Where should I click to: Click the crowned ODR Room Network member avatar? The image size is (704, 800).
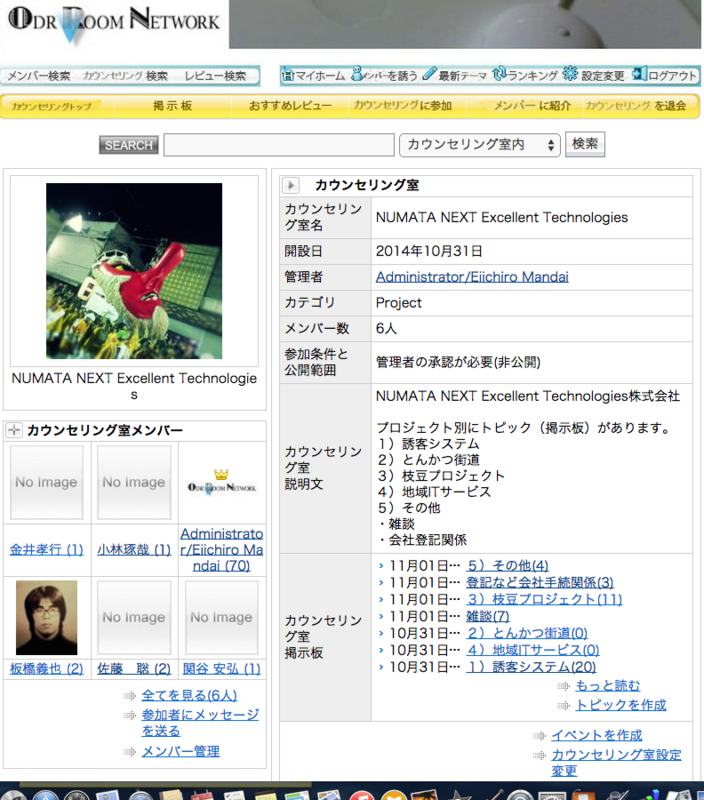click(x=221, y=482)
